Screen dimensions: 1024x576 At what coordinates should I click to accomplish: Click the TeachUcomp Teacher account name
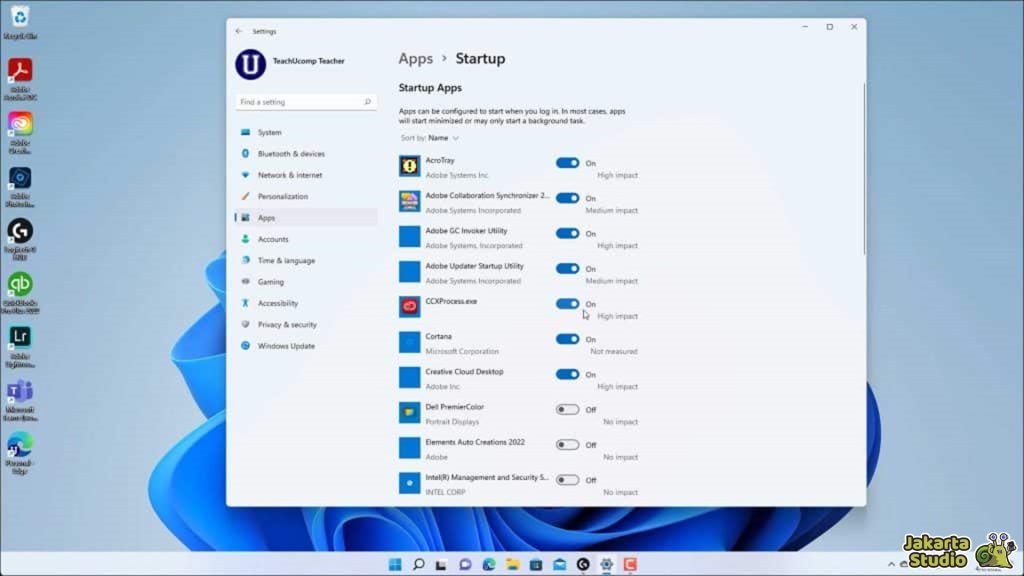[308, 61]
